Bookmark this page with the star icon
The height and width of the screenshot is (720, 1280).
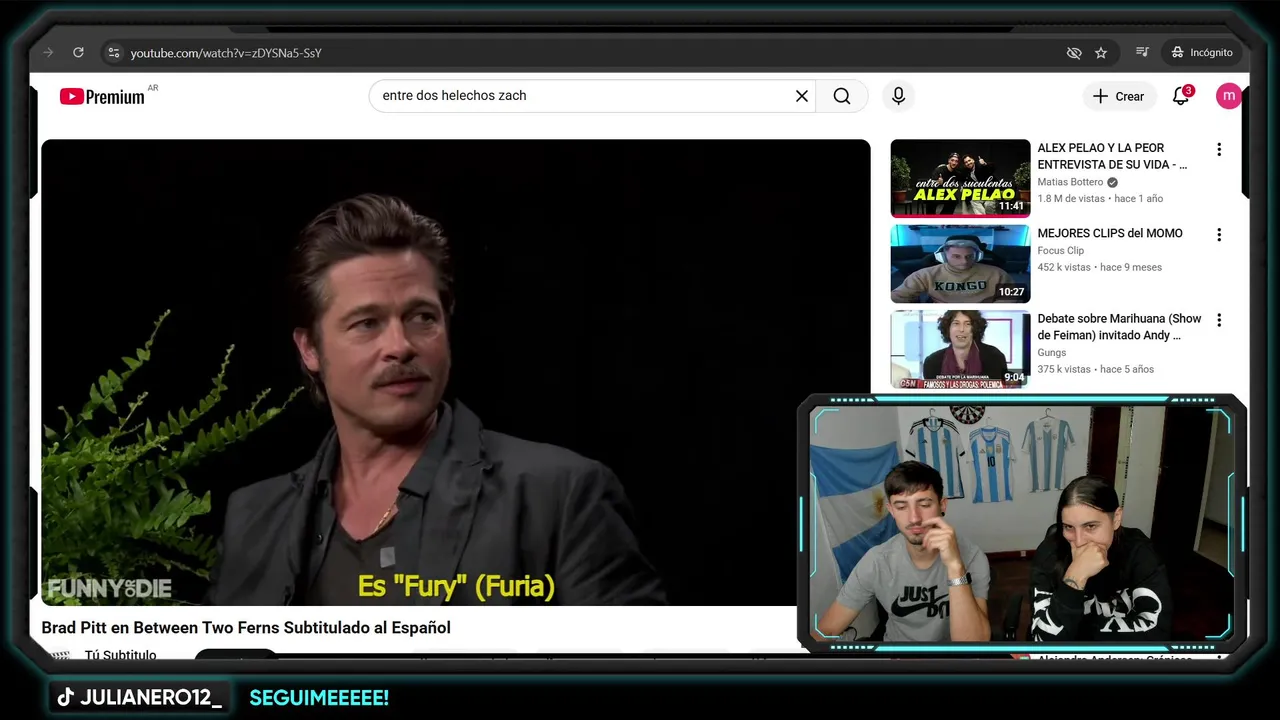1101,52
